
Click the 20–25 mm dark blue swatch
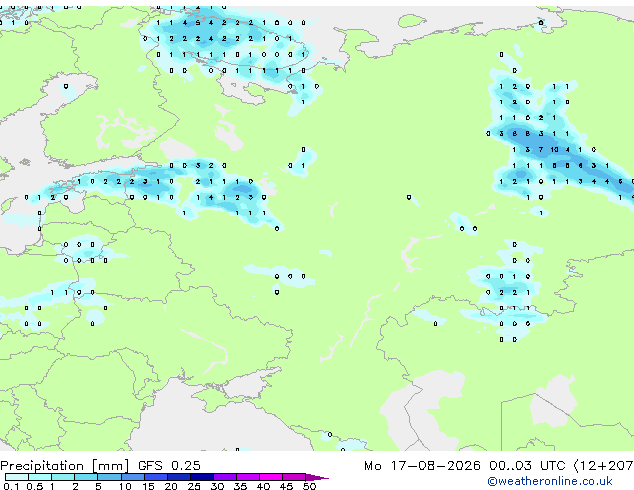(178, 477)
